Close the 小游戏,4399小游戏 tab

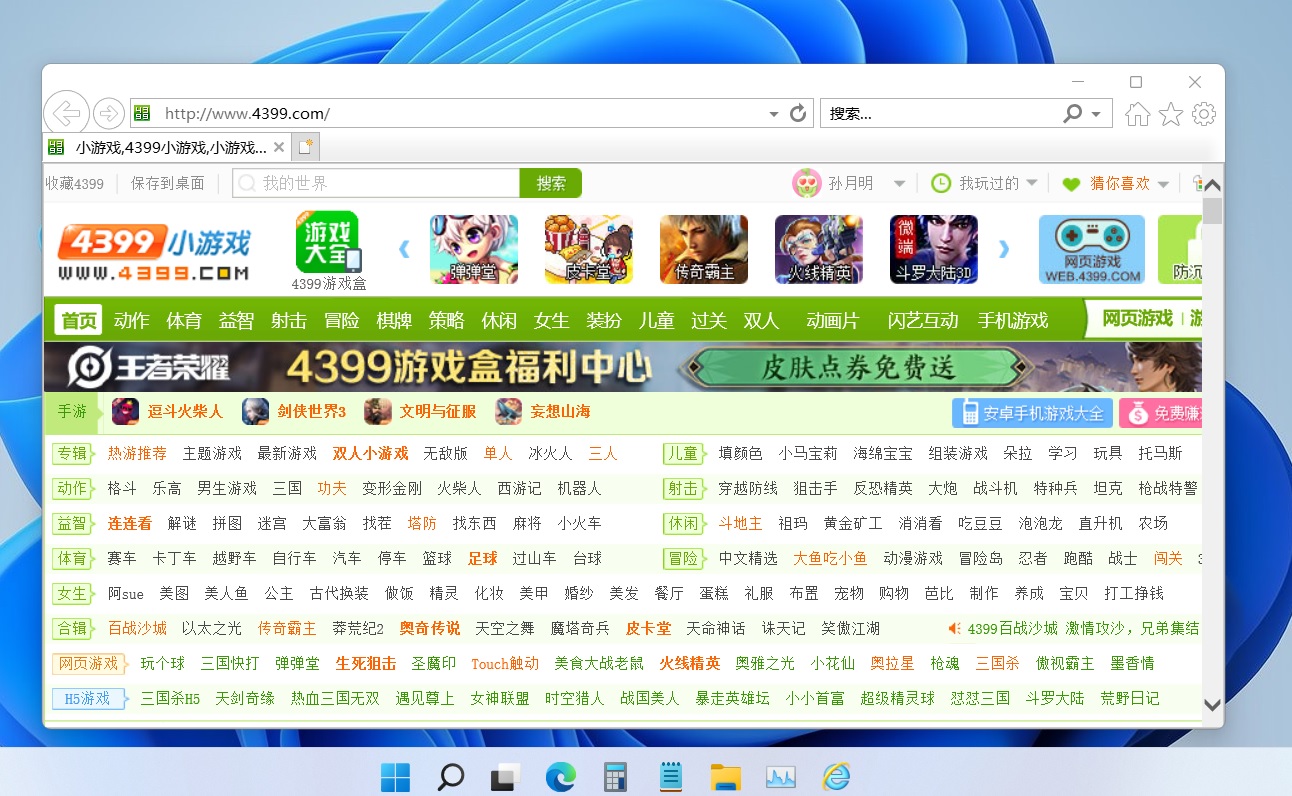tap(279, 147)
